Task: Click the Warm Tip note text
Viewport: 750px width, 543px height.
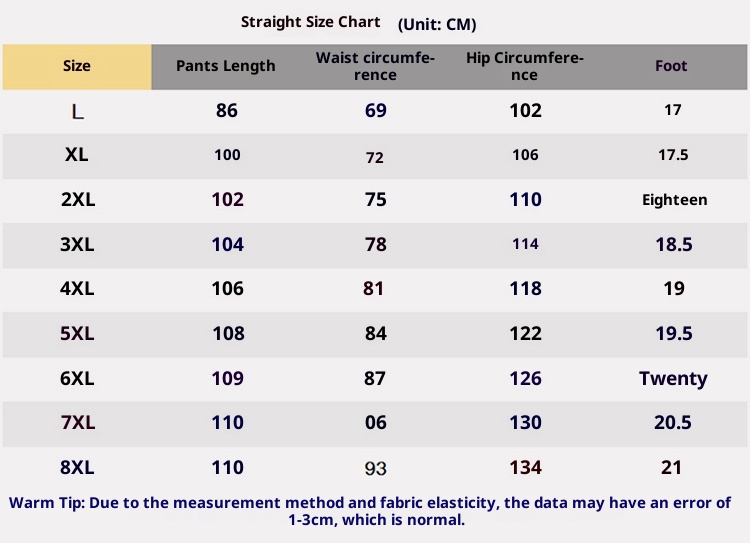Action: tap(370, 511)
